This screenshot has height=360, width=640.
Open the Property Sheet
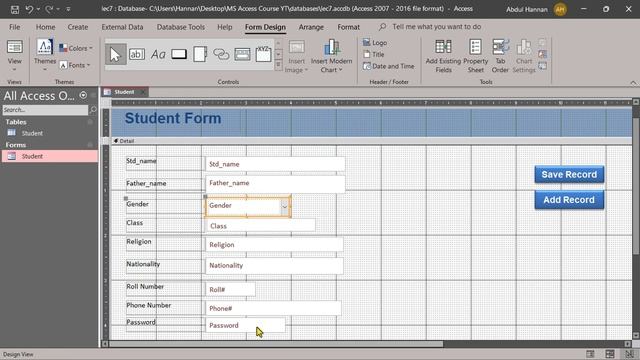click(x=476, y=56)
